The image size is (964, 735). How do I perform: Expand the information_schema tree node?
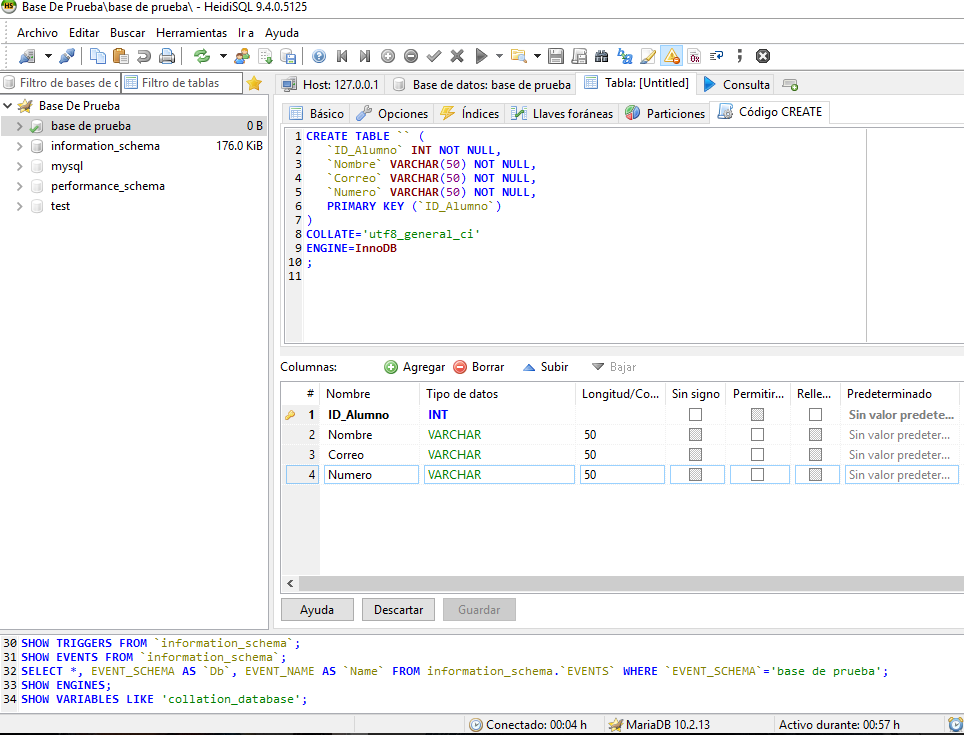(20, 146)
